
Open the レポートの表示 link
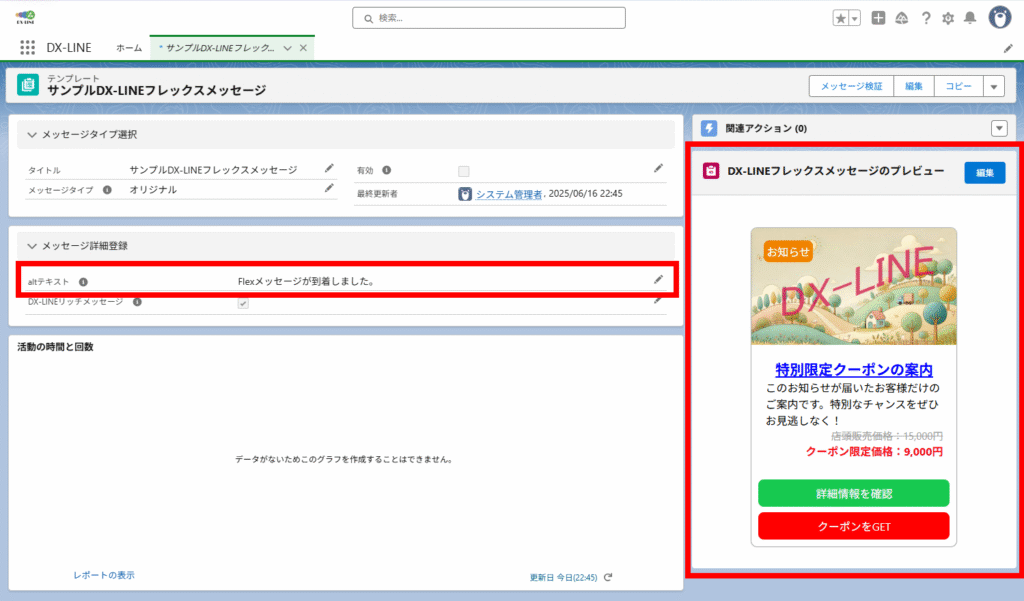pos(104,575)
